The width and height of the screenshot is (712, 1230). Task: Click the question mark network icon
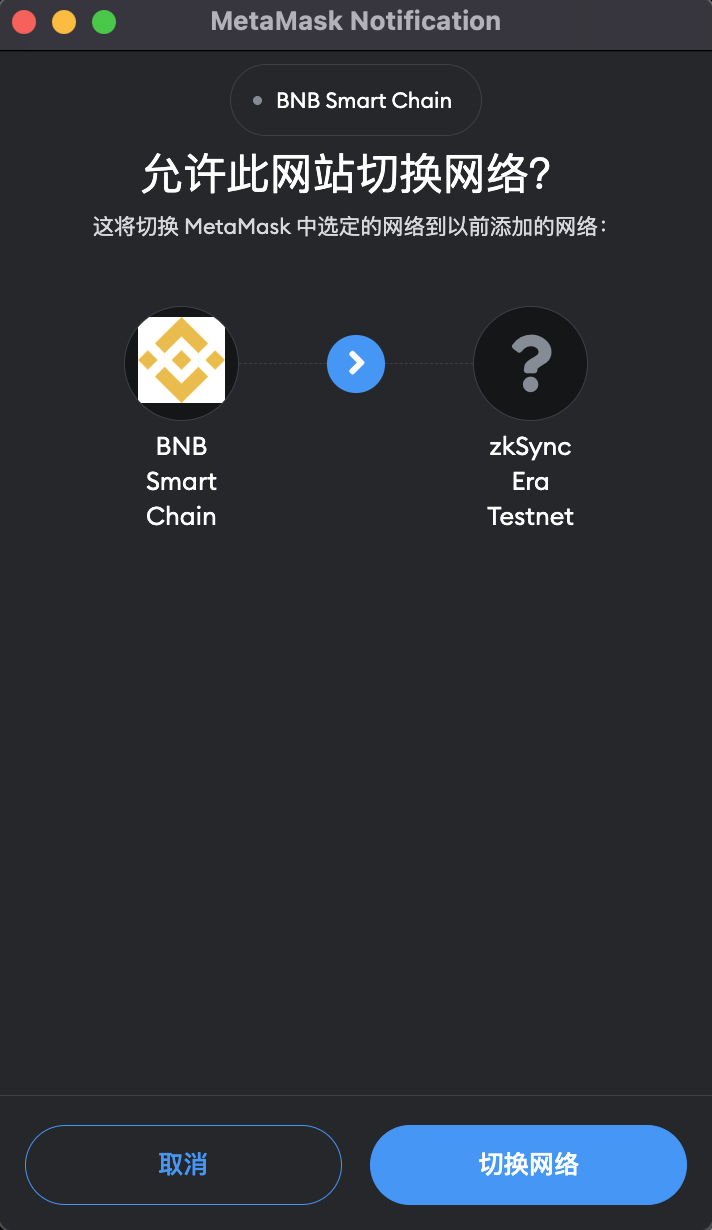[530, 363]
